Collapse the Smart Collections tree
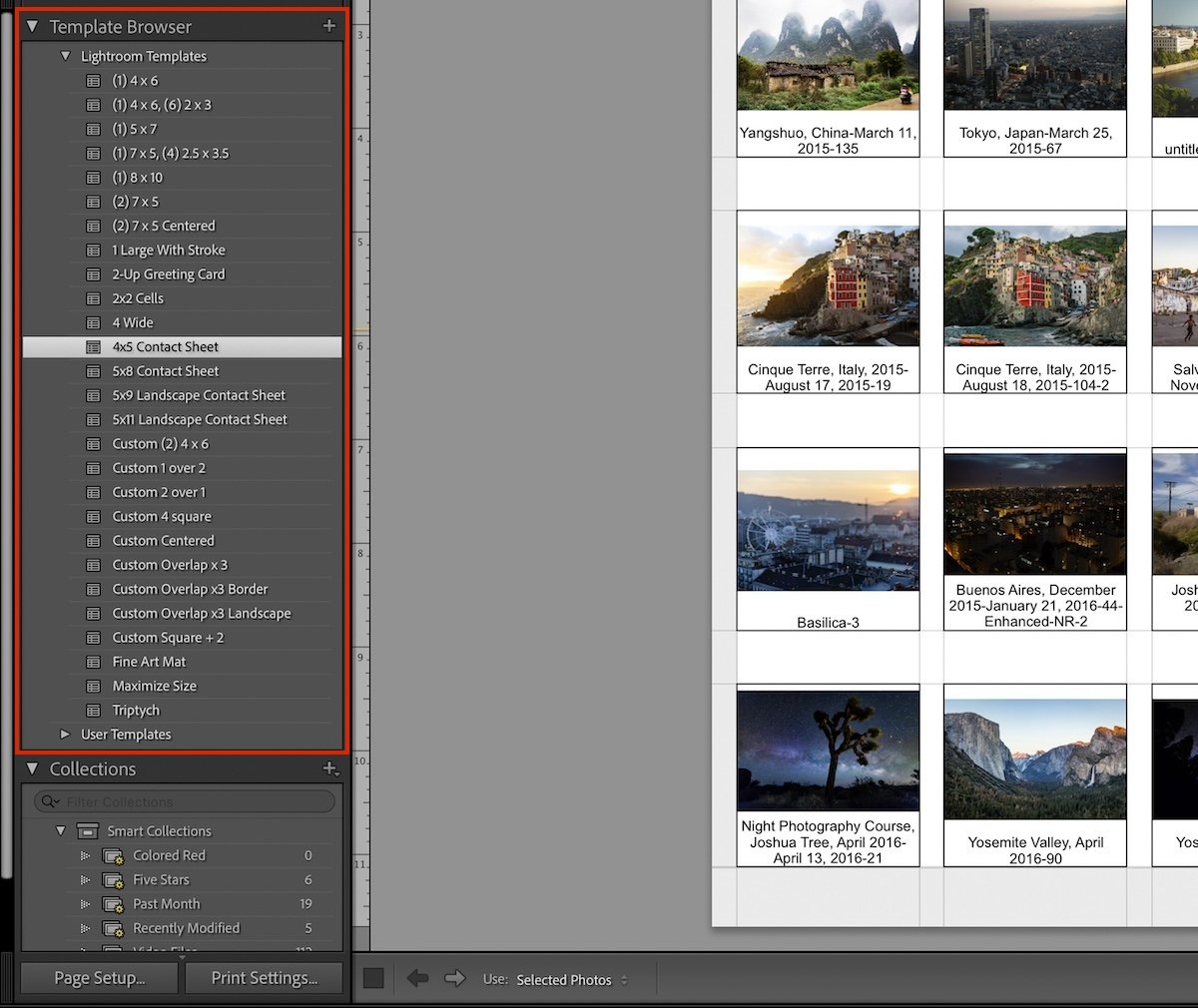This screenshot has height=1008, width=1198. [59, 830]
